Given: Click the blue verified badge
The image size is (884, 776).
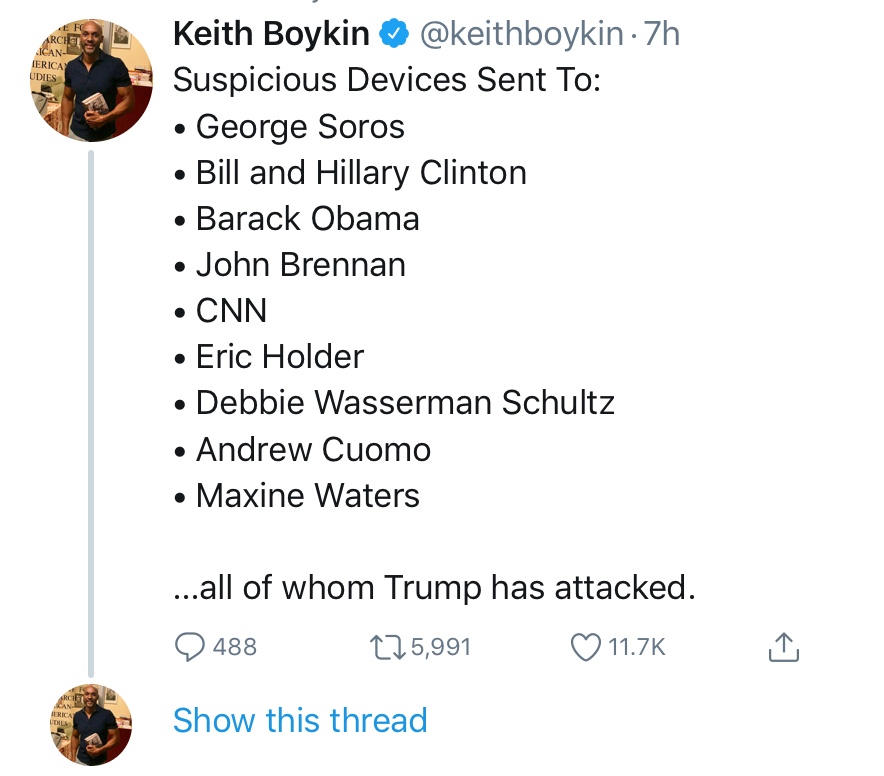Looking at the screenshot, I should pyautogui.click(x=395, y=35).
